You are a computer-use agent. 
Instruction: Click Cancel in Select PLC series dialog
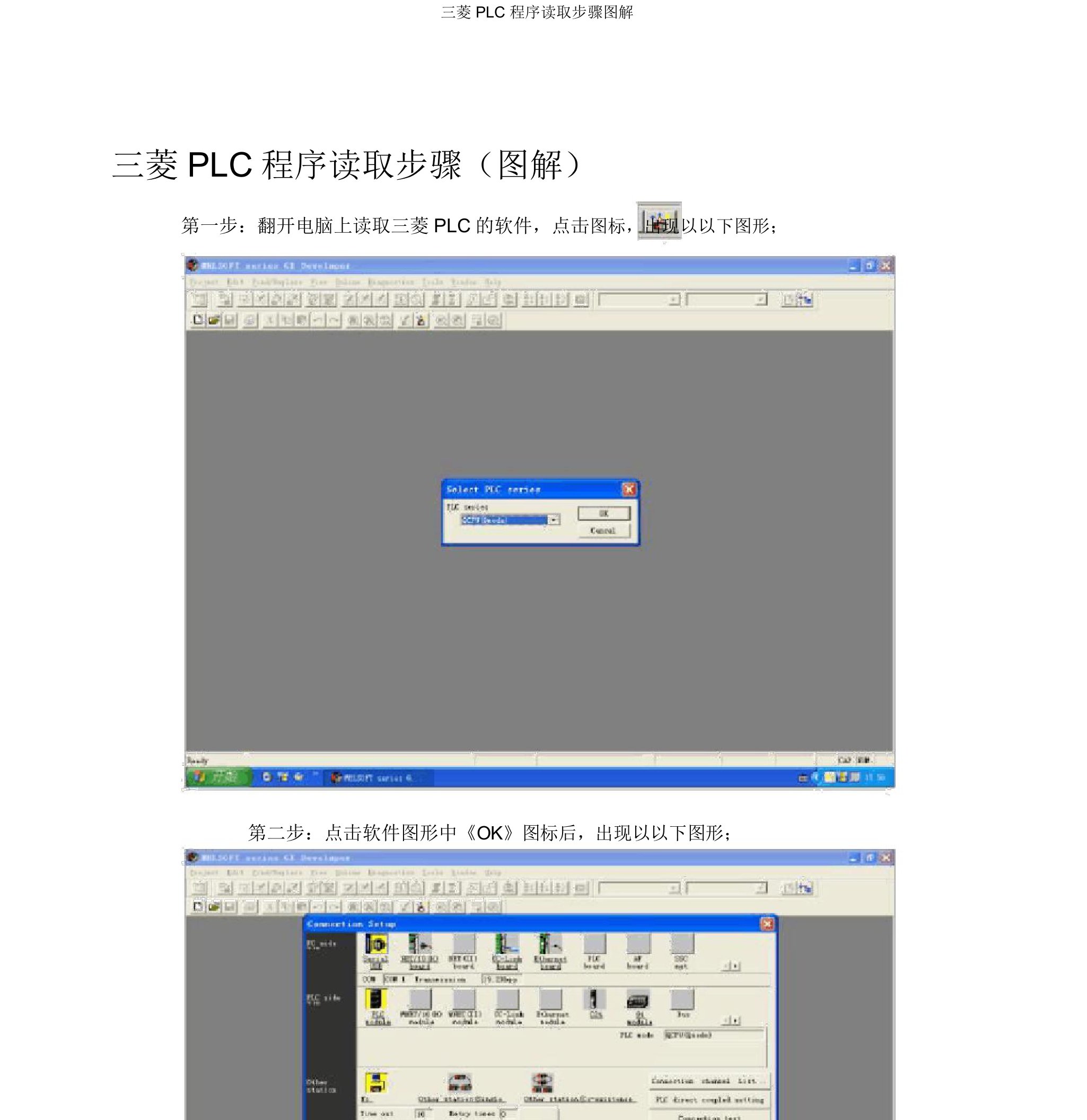pyautogui.click(x=603, y=531)
